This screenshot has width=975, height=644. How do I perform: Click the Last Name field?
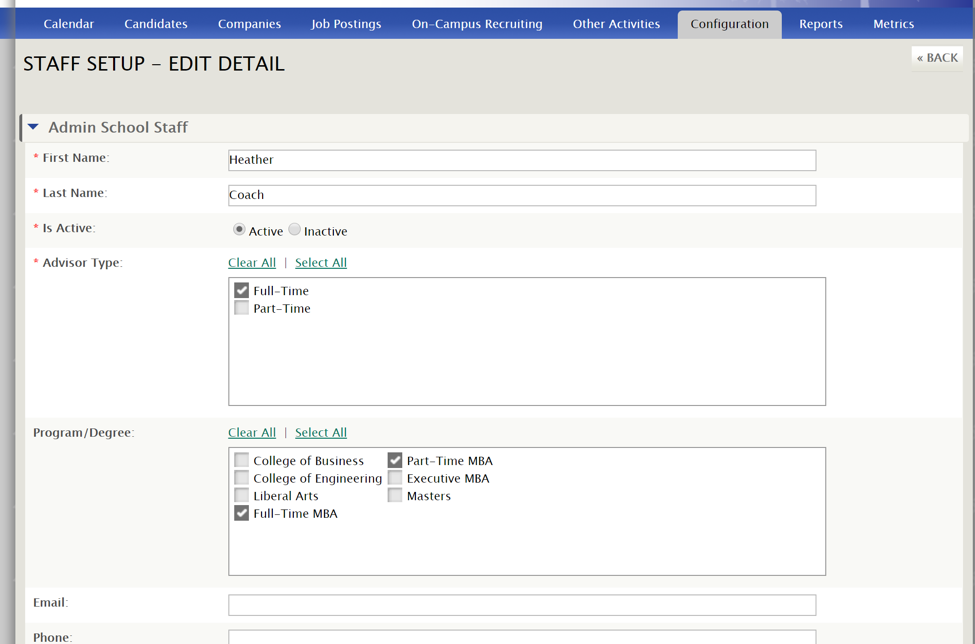[522, 195]
